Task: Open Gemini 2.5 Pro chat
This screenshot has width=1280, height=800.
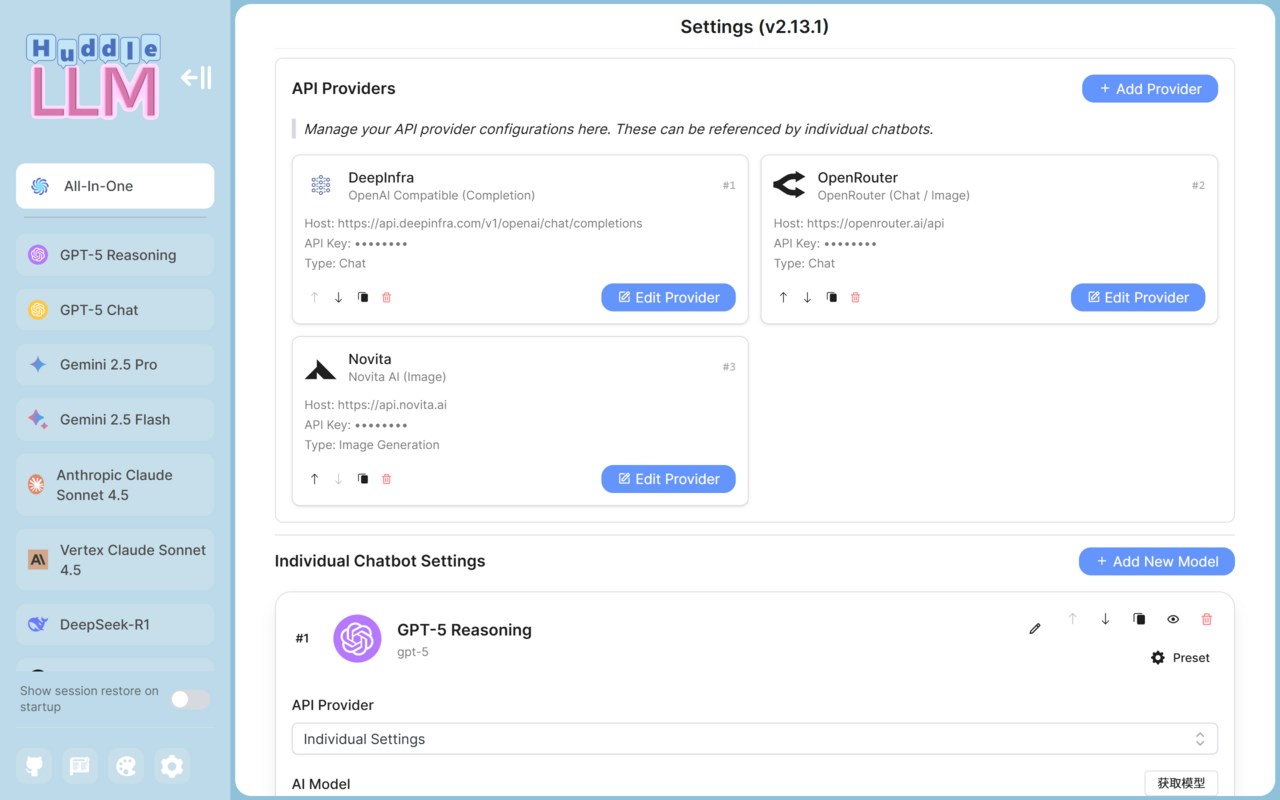Action: point(115,365)
